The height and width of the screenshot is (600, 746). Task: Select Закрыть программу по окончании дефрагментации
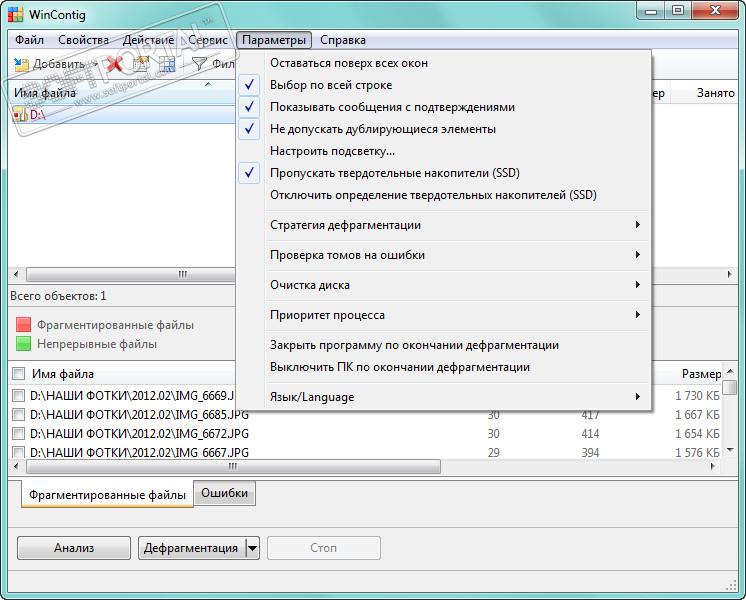click(x=414, y=345)
